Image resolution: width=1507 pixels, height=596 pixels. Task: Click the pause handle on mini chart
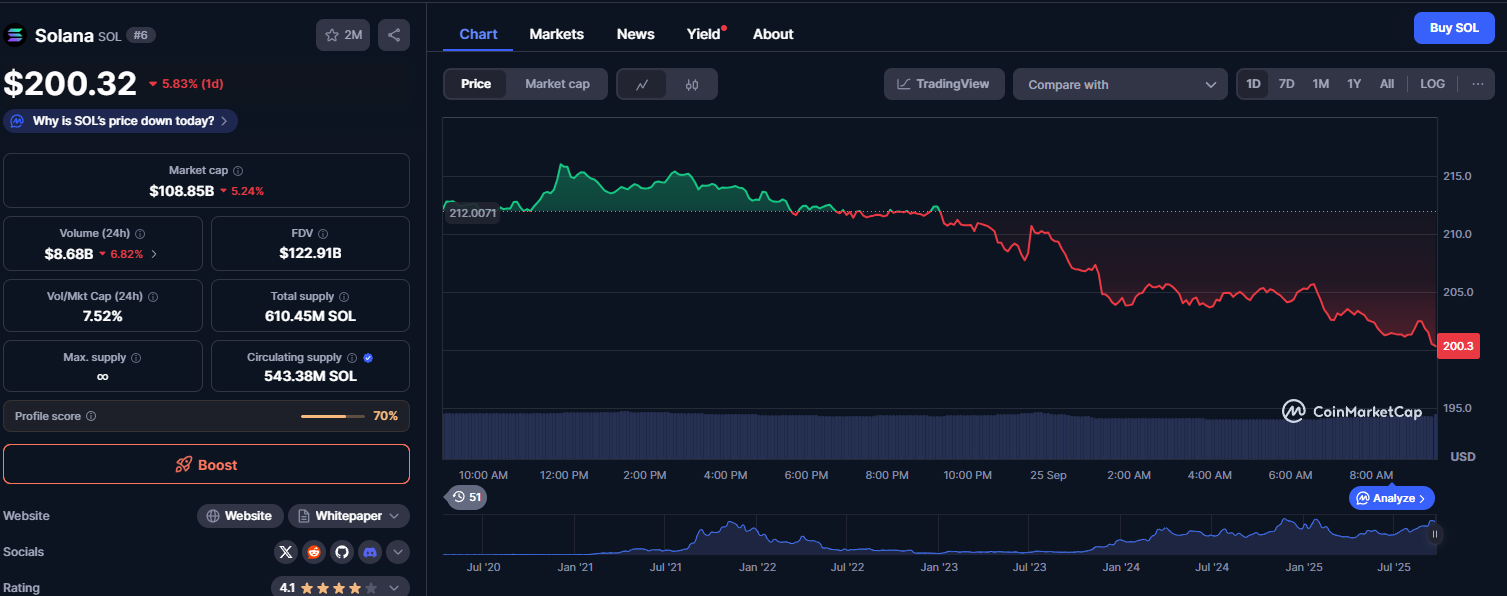coord(1435,535)
